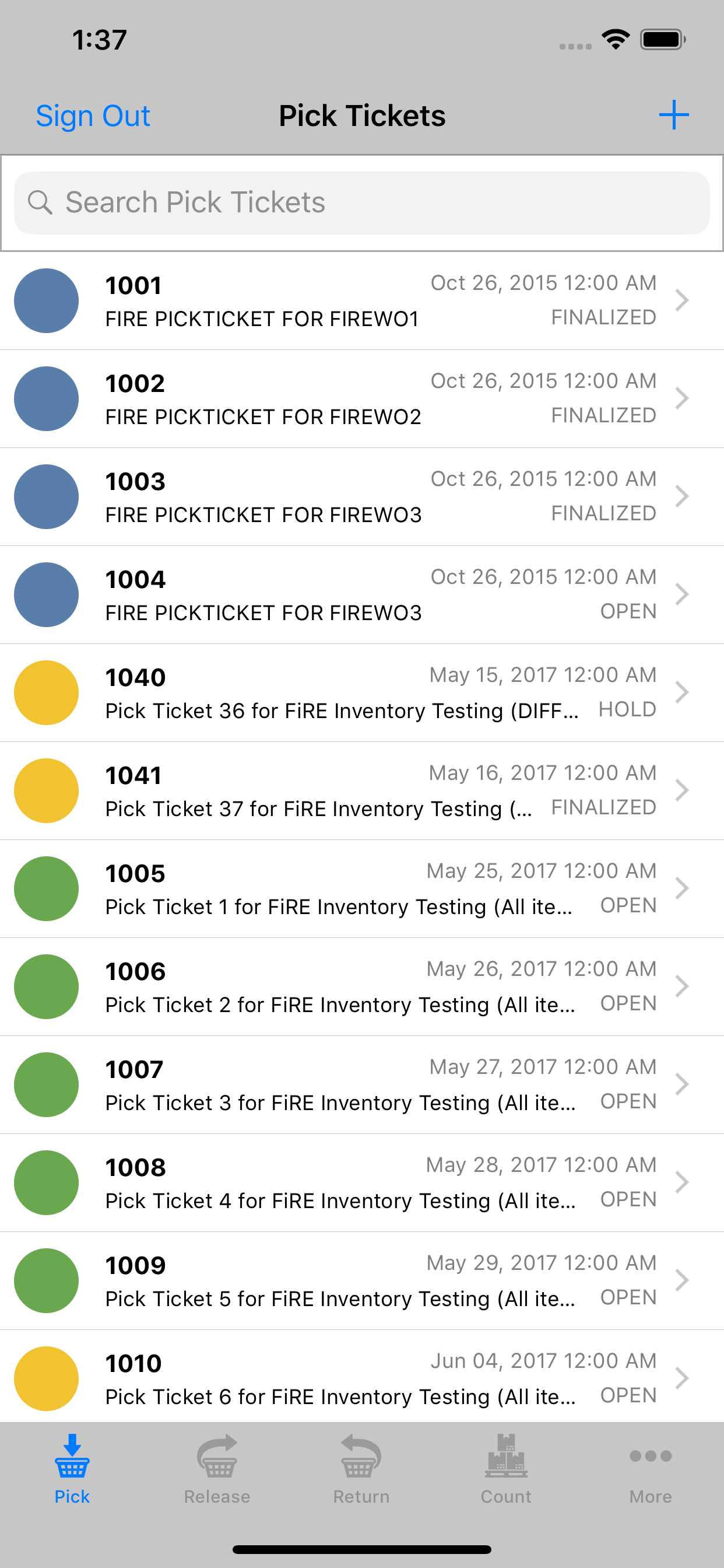Click the Sign Out link
724x1568 pixels.
pos(93,116)
